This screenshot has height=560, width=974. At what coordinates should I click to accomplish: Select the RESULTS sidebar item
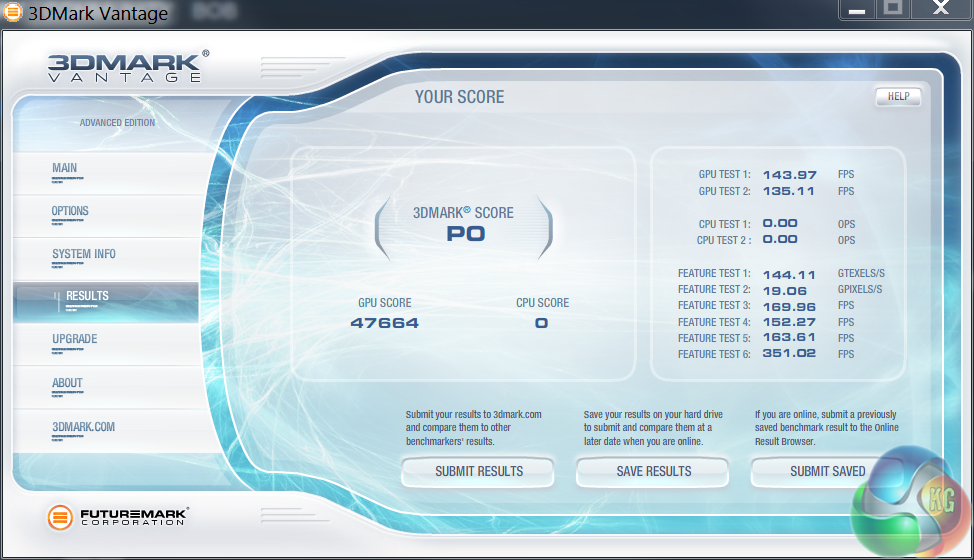(x=106, y=302)
